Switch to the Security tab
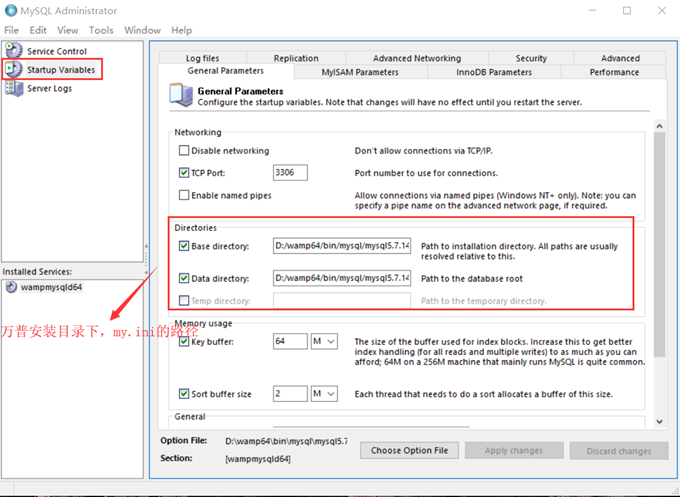The height and width of the screenshot is (497, 680). [x=531, y=58]
